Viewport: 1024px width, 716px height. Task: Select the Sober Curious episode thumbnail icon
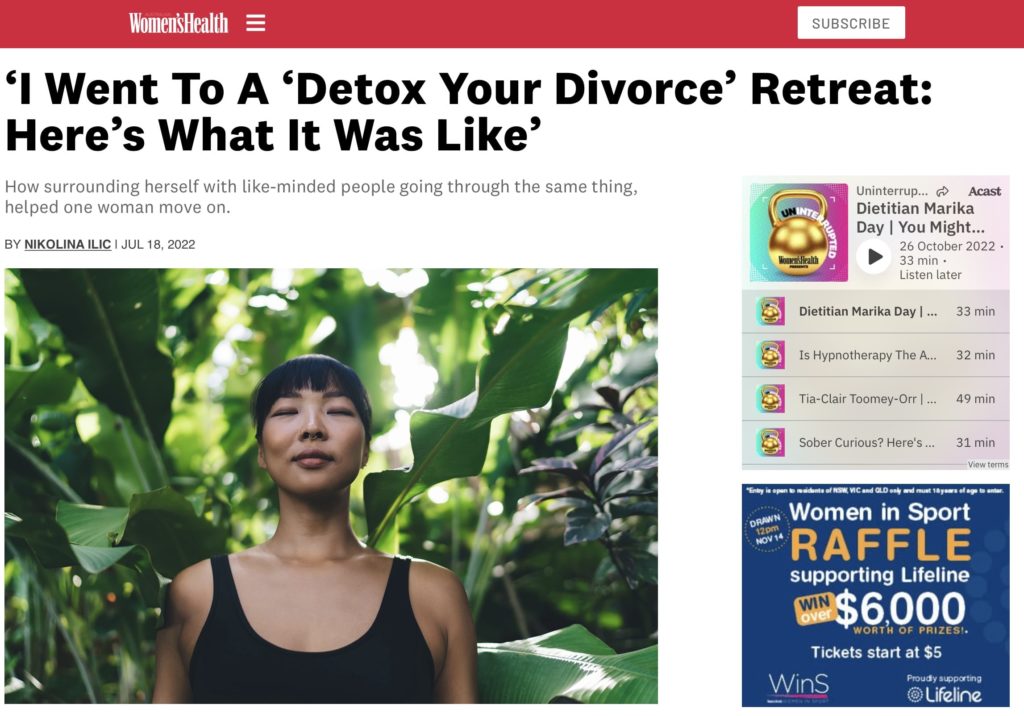(x=770, y=442)
